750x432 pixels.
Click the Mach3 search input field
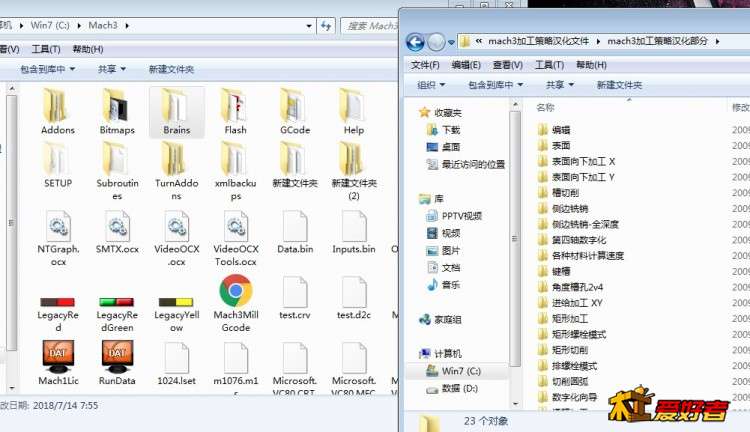point(371,26)
